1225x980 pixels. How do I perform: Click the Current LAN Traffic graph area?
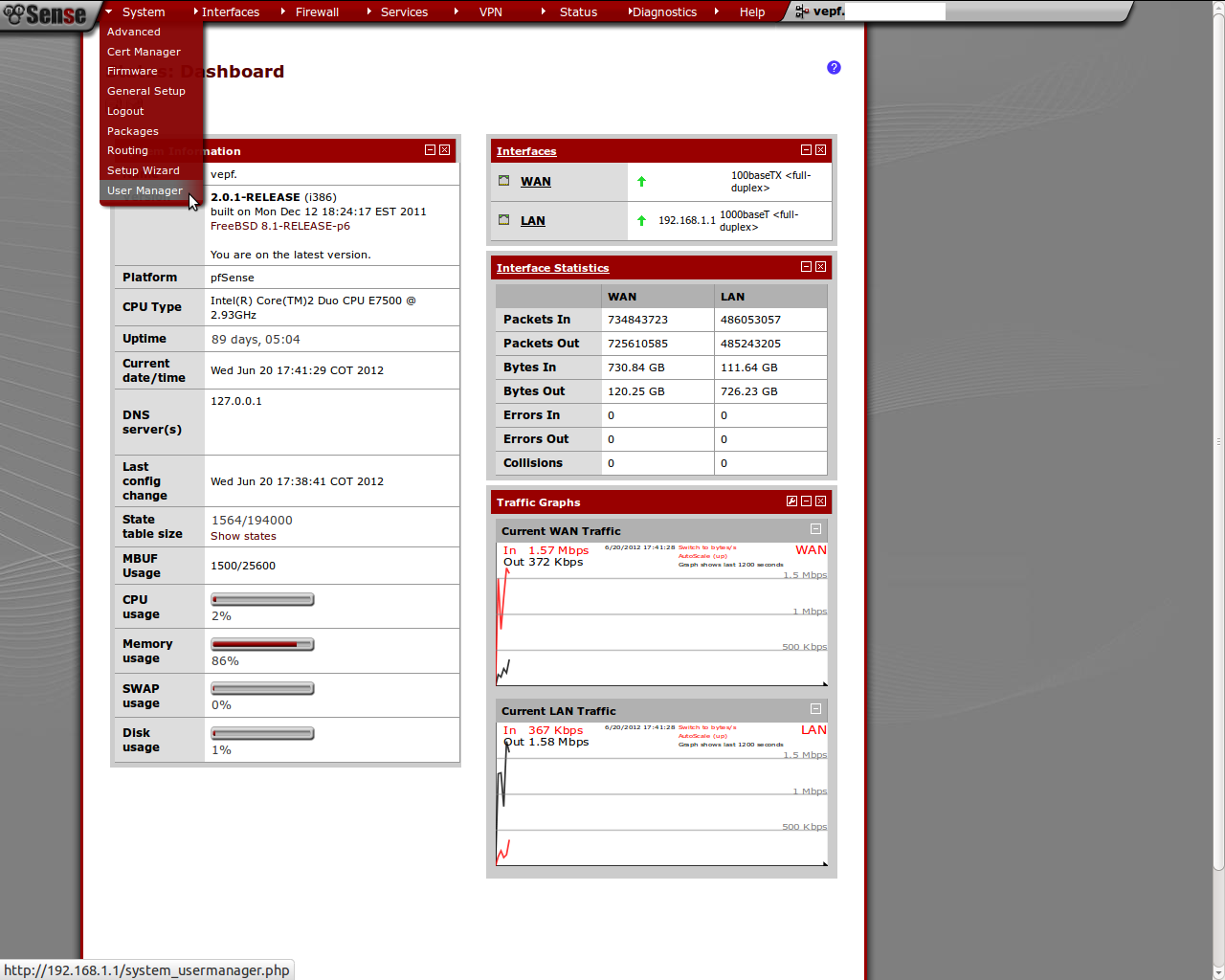coord(661,793)
